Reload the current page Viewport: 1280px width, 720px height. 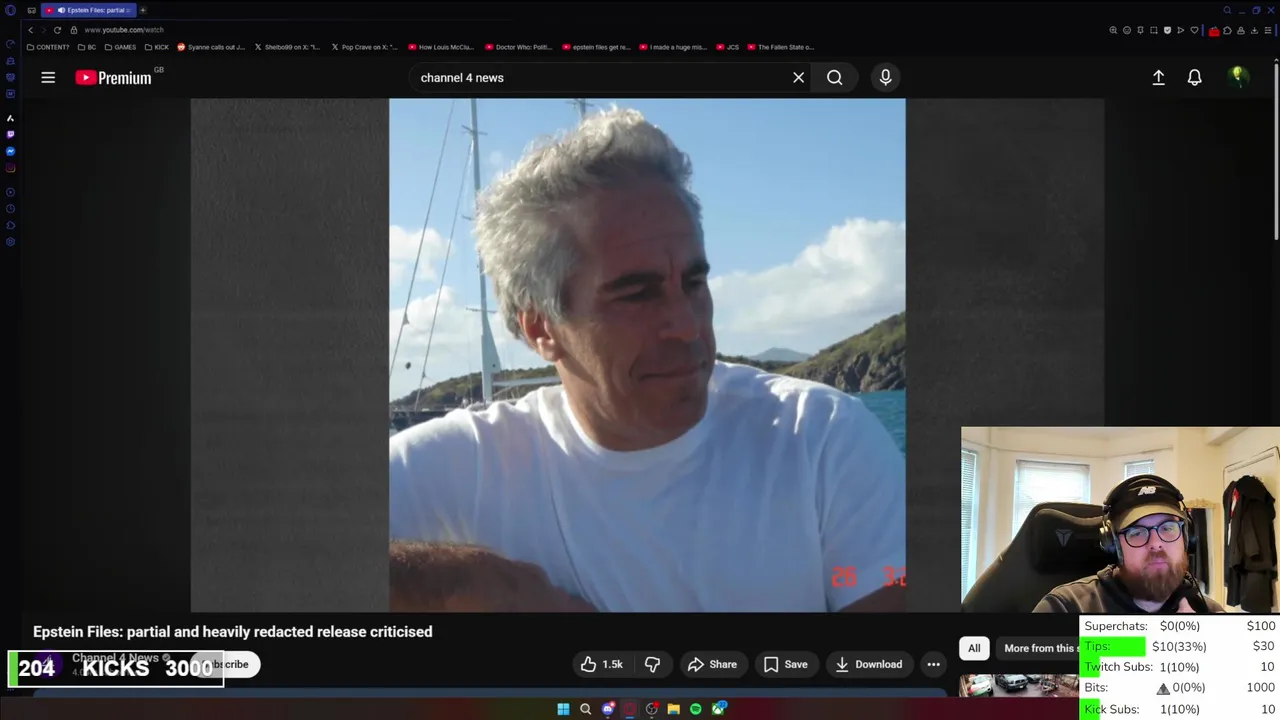coord(57,30)
